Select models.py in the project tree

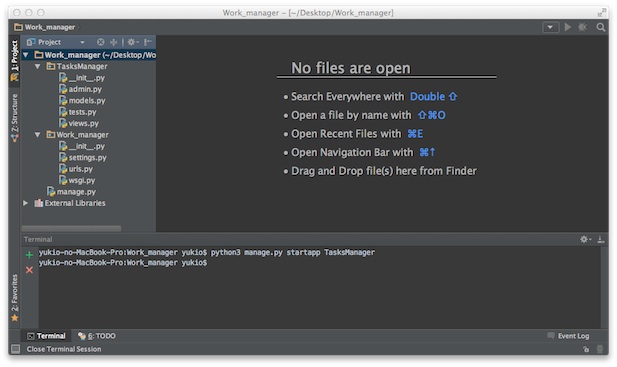click(x=87, y=101)
